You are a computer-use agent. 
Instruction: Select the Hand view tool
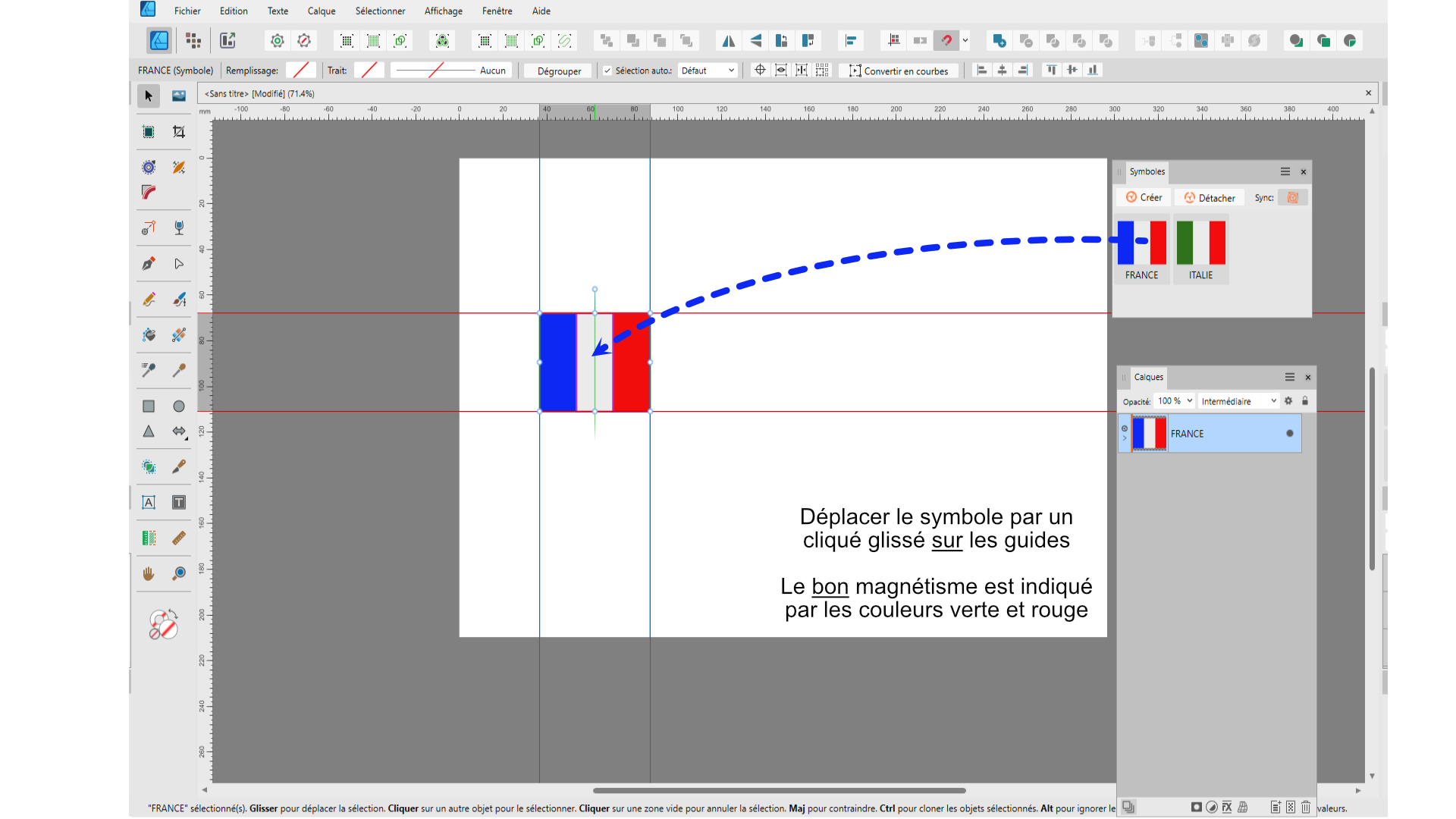[x=149, y=573]
